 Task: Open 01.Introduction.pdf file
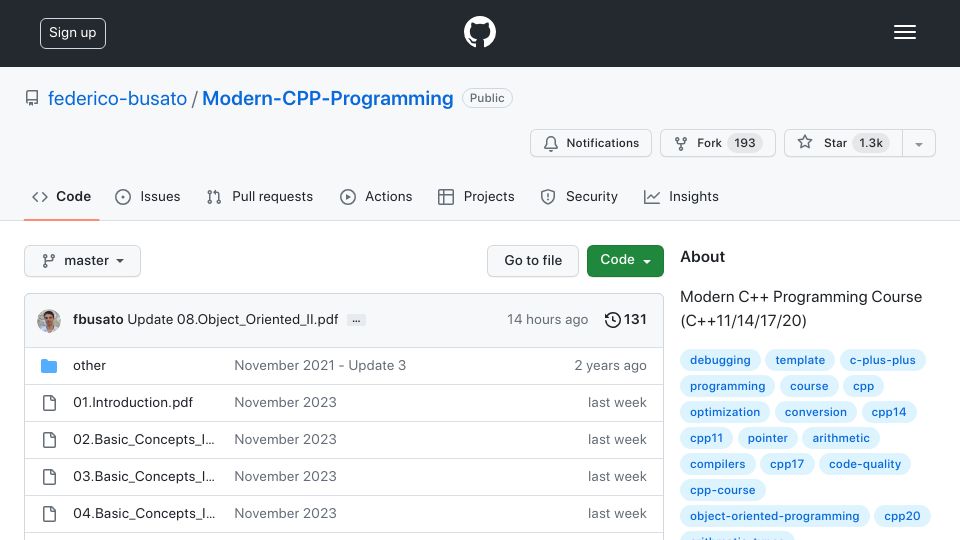click(133, 402)
